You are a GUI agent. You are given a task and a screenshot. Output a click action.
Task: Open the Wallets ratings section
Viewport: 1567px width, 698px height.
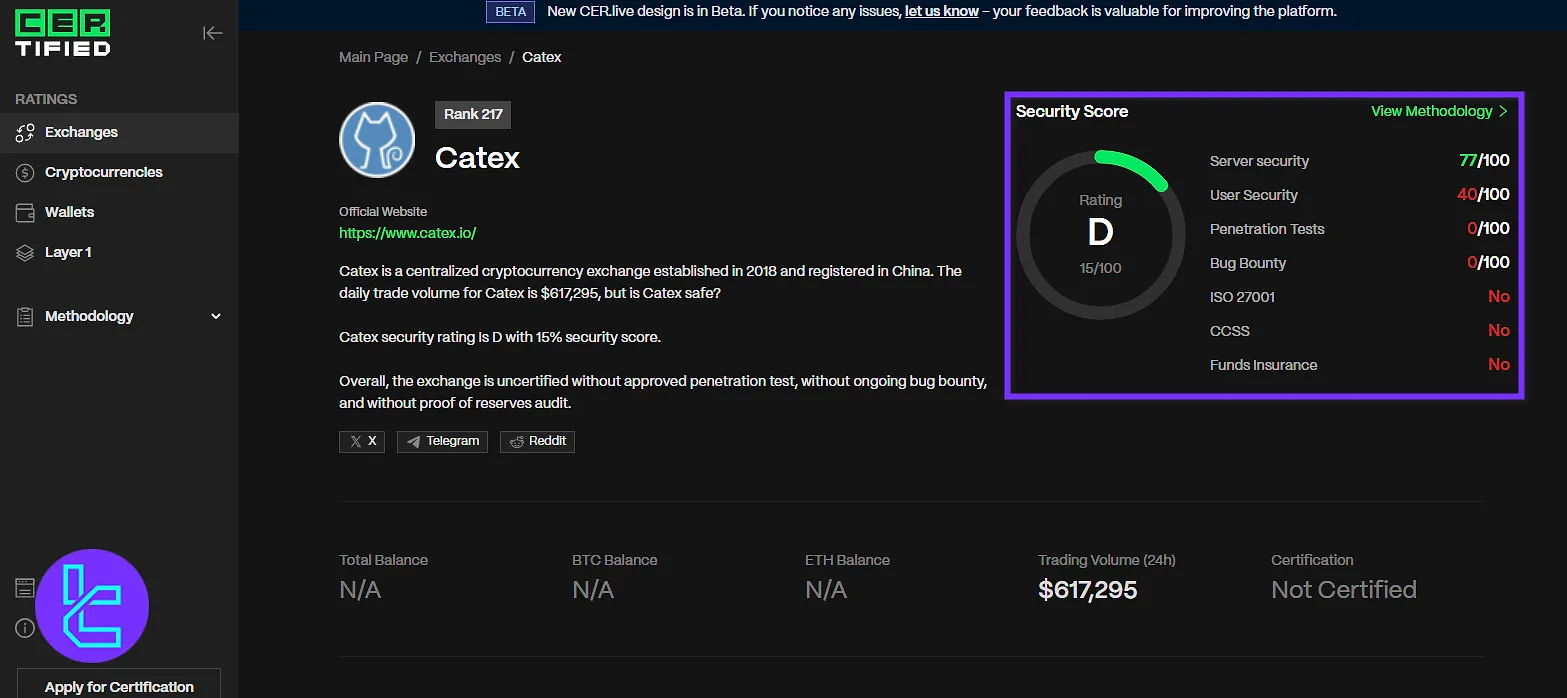(x=69, y=212)
